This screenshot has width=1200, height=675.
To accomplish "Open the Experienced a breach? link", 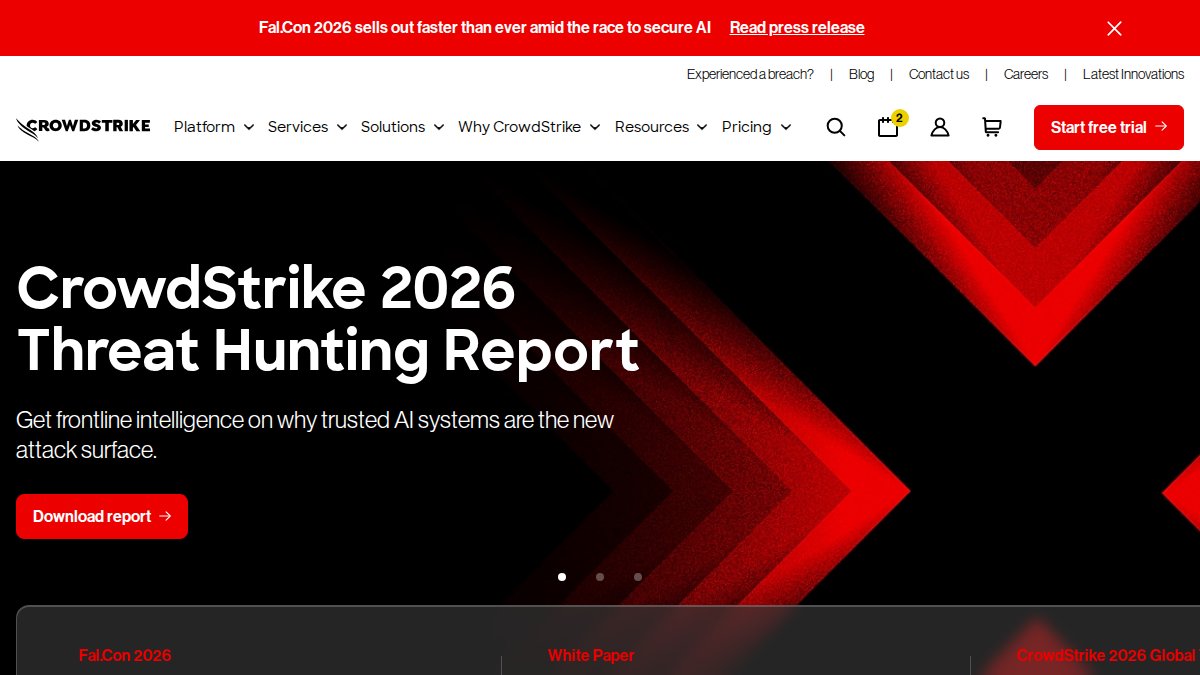I will (750, 74).
